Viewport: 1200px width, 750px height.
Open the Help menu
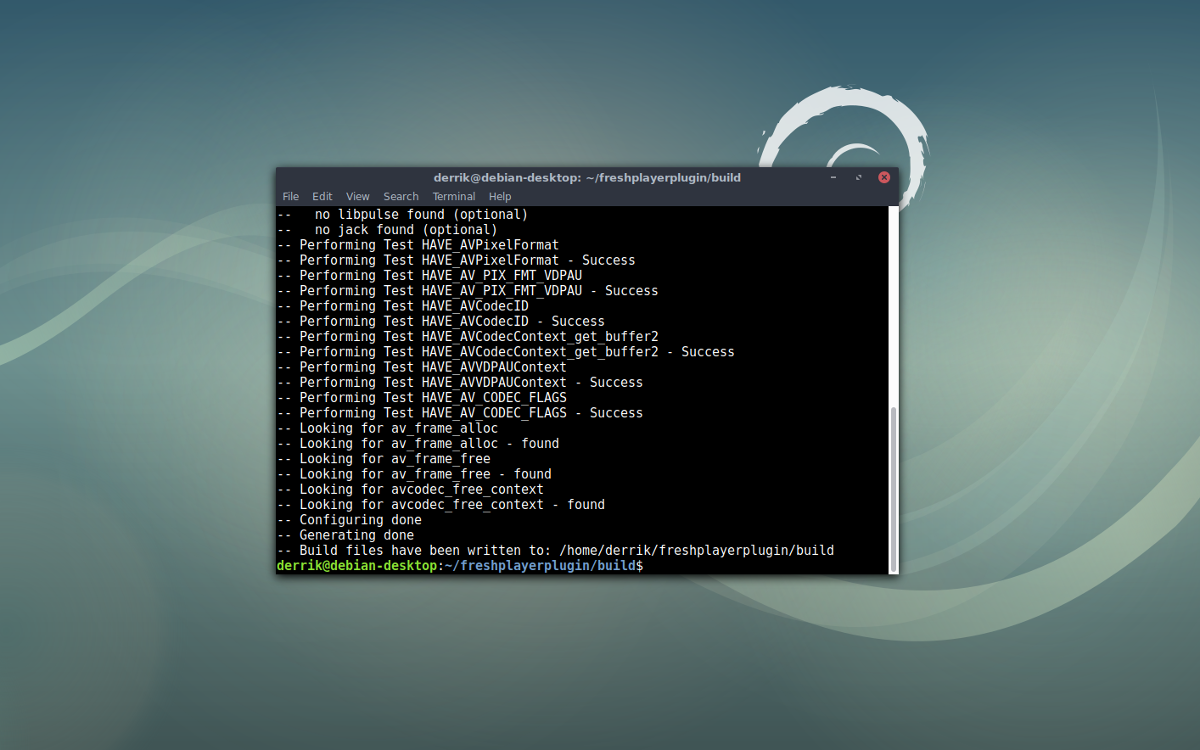[500, 197]
